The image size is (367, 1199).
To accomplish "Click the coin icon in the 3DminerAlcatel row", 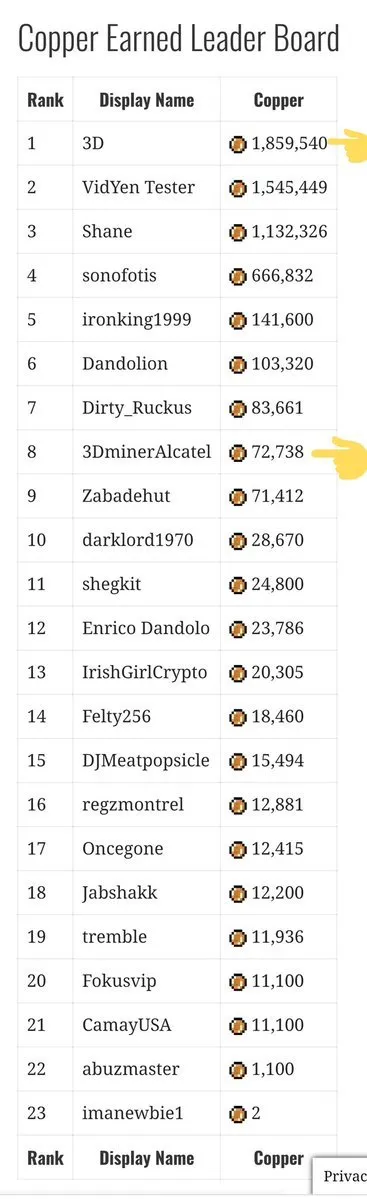I will (238, 453).
